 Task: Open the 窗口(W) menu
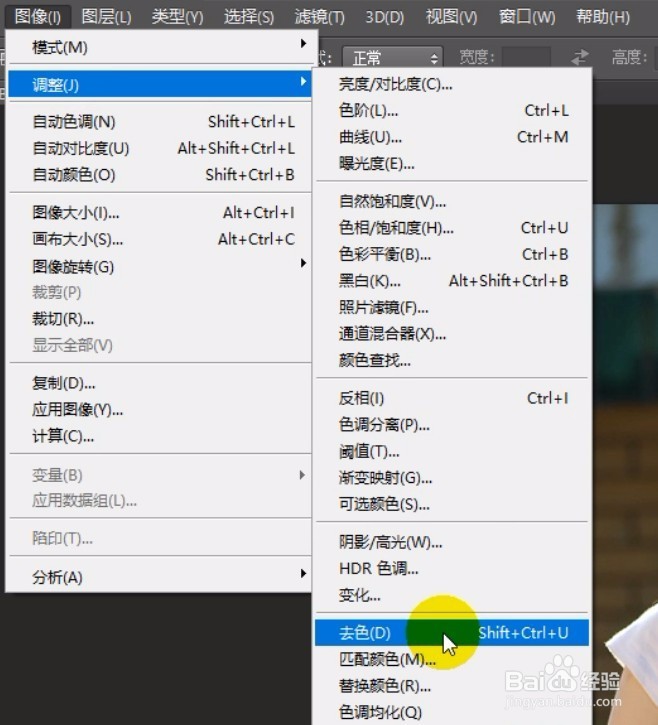tap(527, 17)
